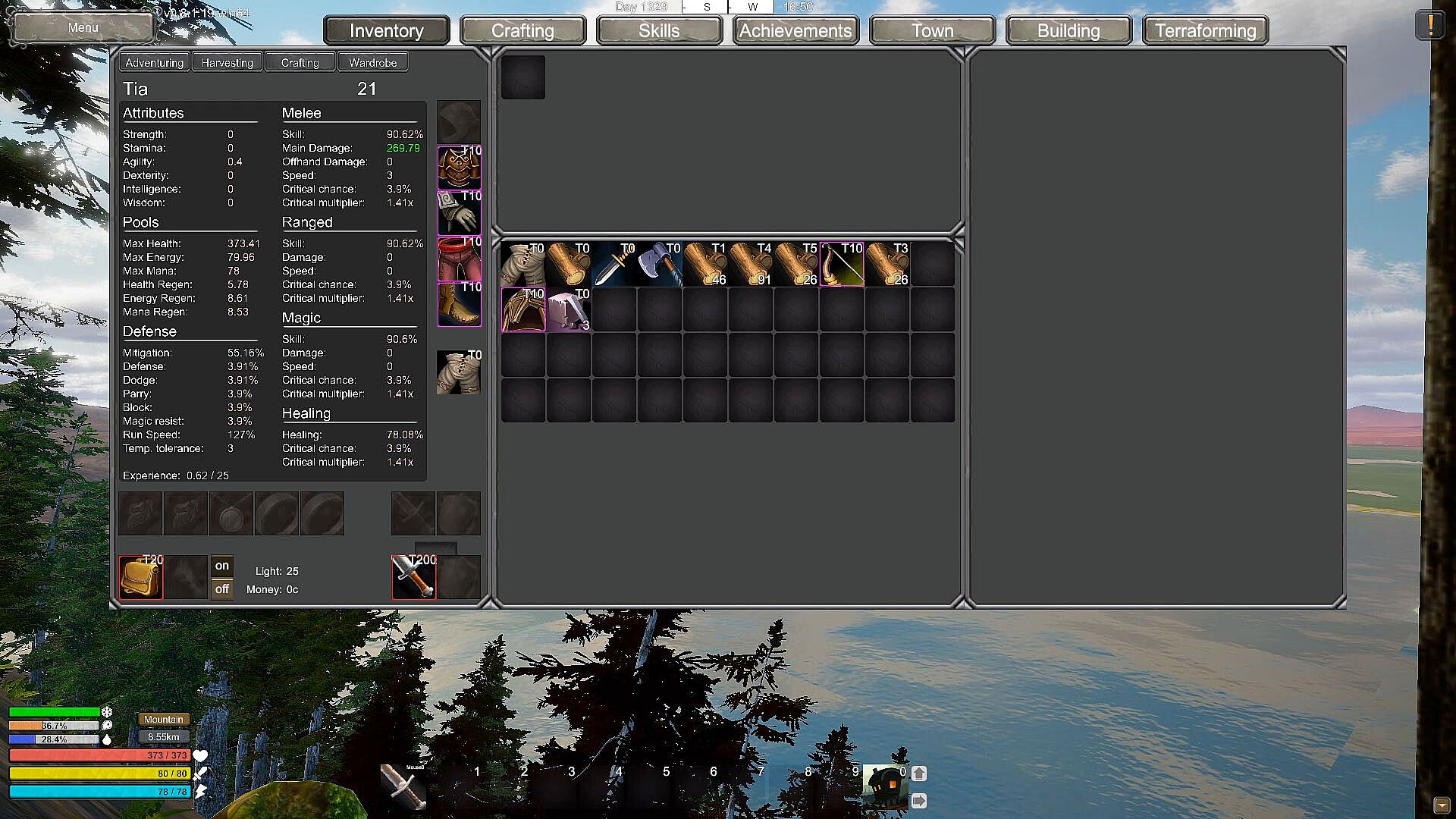
Task: Turn the light on
Action: [x=221, y=566]
